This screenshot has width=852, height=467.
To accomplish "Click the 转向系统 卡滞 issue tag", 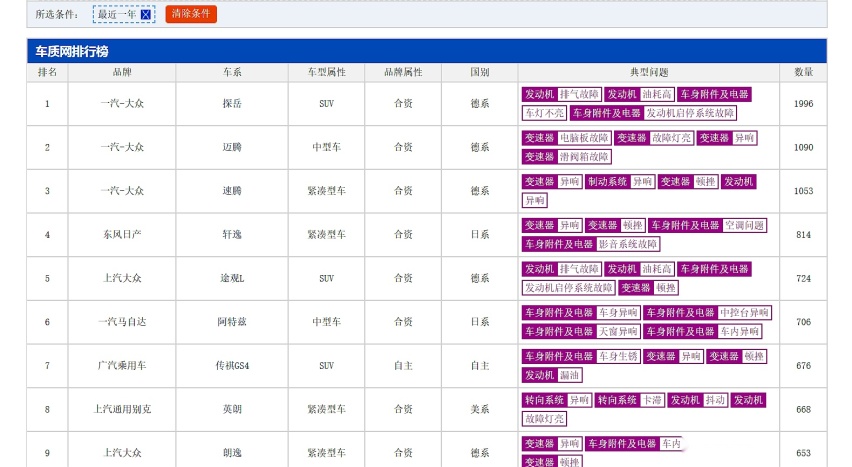I will (629, 401).
